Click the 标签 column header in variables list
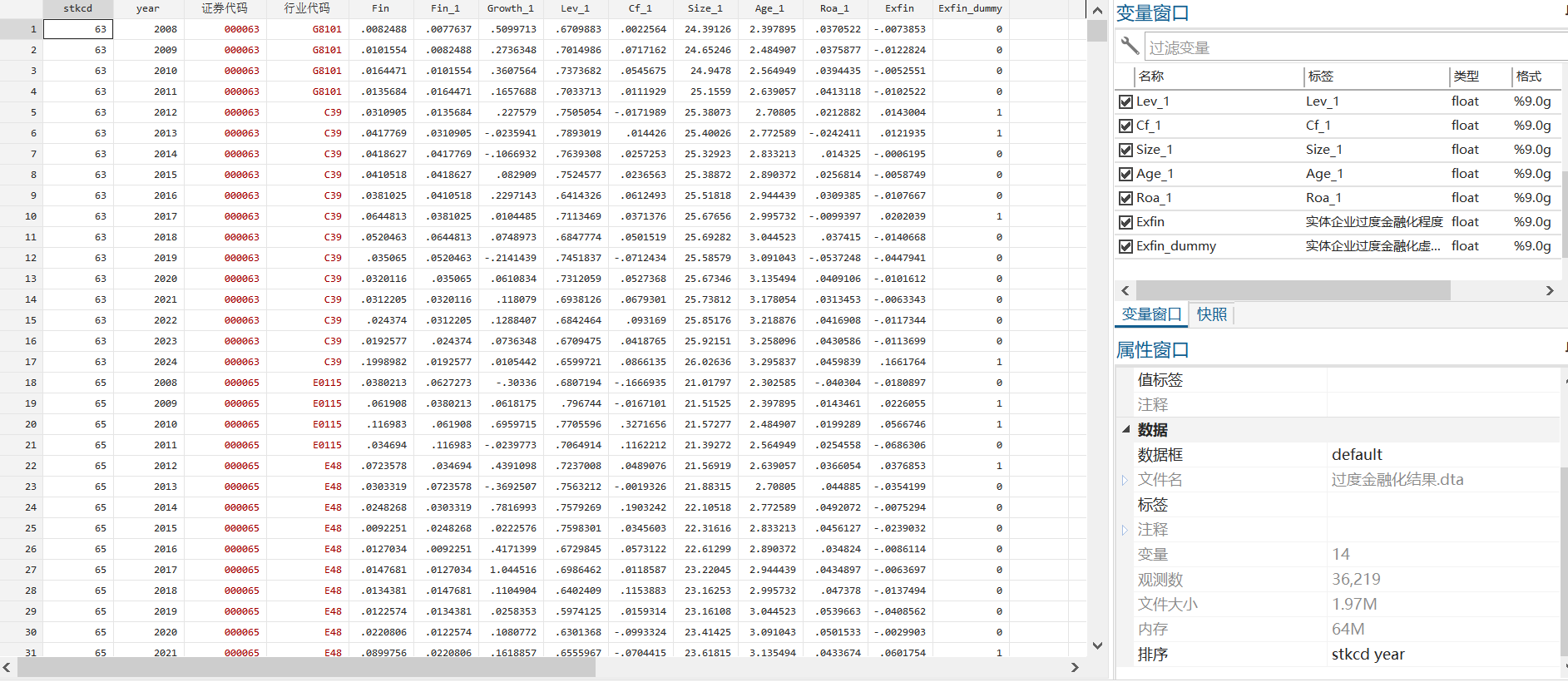This screenshot has width=1568, height=687. [x=1376, y=77]
